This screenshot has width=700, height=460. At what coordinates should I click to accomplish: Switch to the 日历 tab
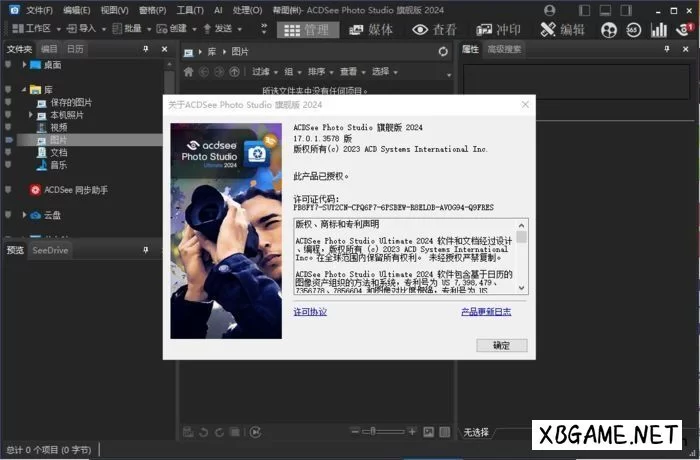pyautogui.click(x=76, y=48)
